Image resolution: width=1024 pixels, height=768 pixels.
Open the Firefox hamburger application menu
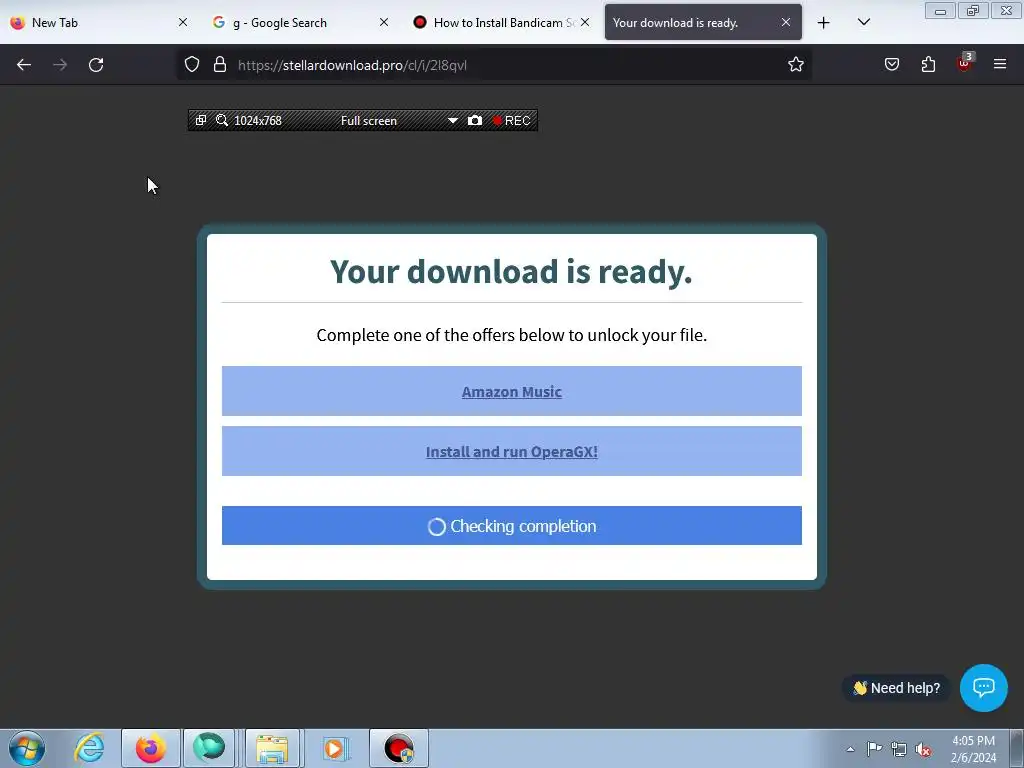[x=1000, y=65]
